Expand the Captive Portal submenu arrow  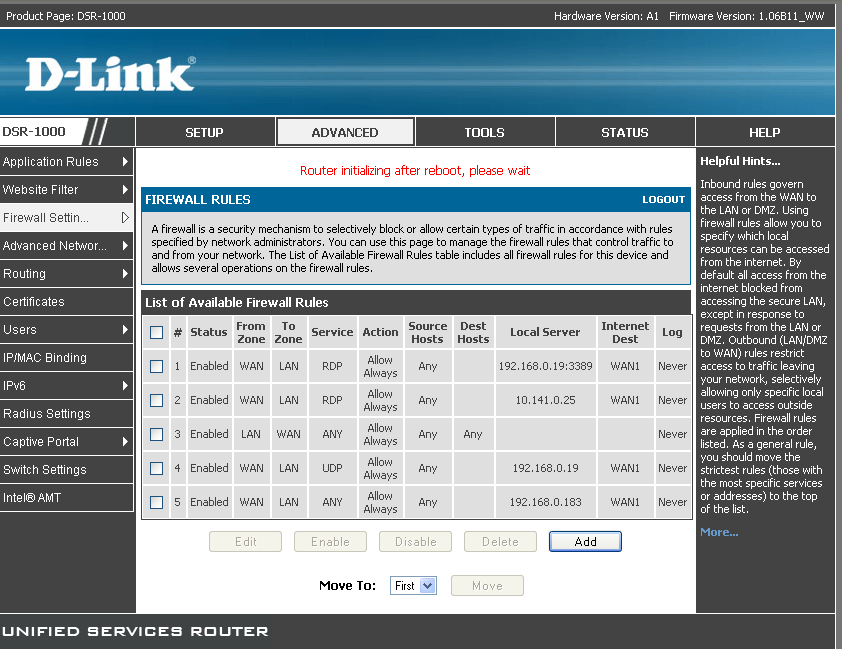tap(125, 441)
